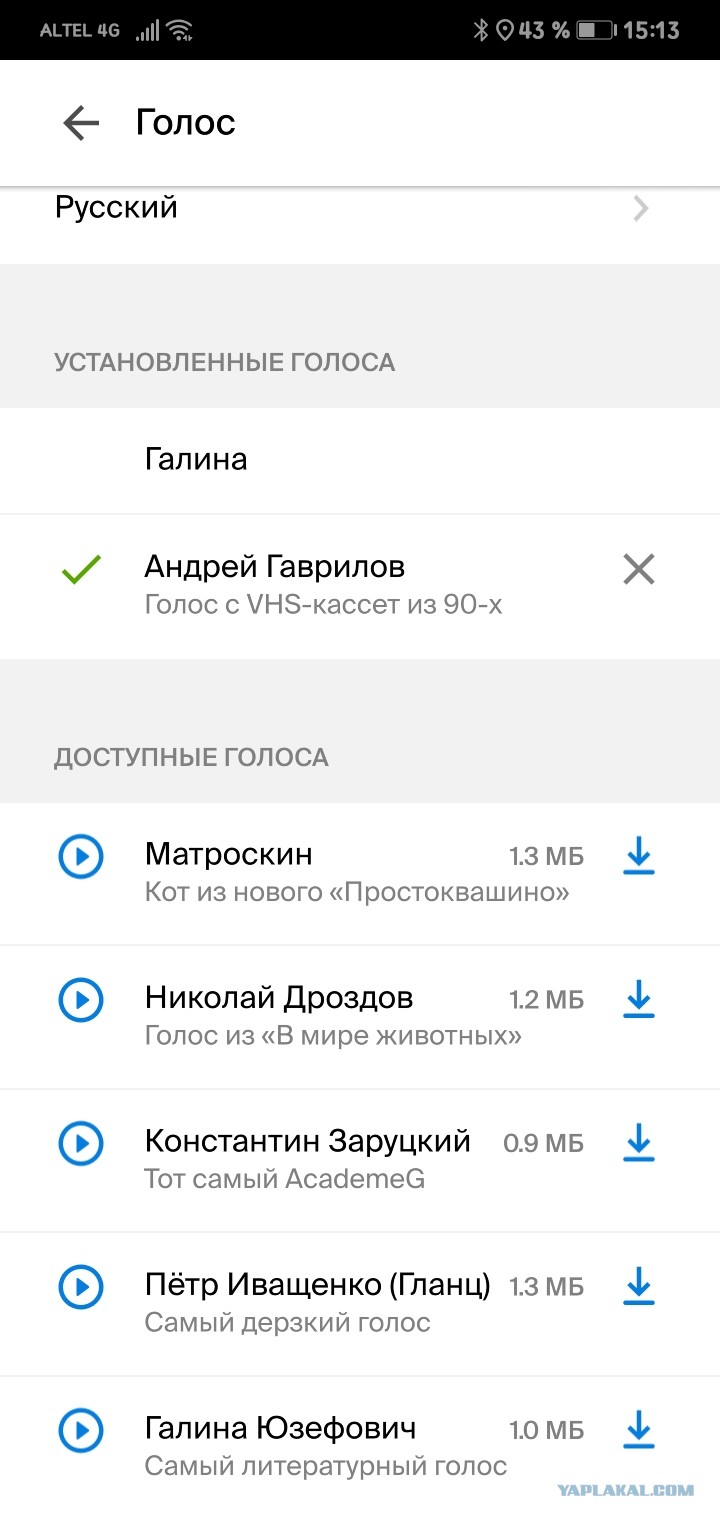Image resolution: width=720 pixels, height=1520 pixels.
Task: Tap the chevron next to Русский
Action: [x=641, y=209]
